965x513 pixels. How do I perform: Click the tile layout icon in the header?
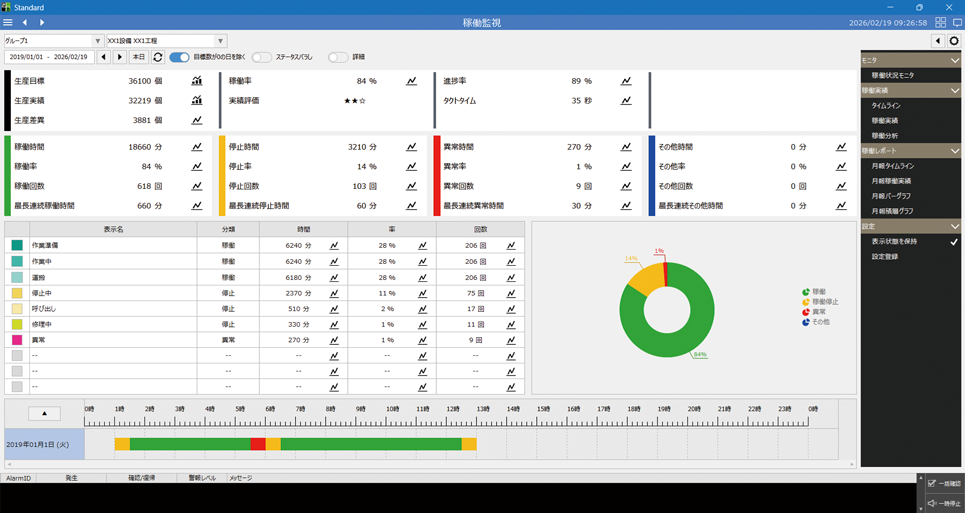pyautogui.click(x=940, y=22)
